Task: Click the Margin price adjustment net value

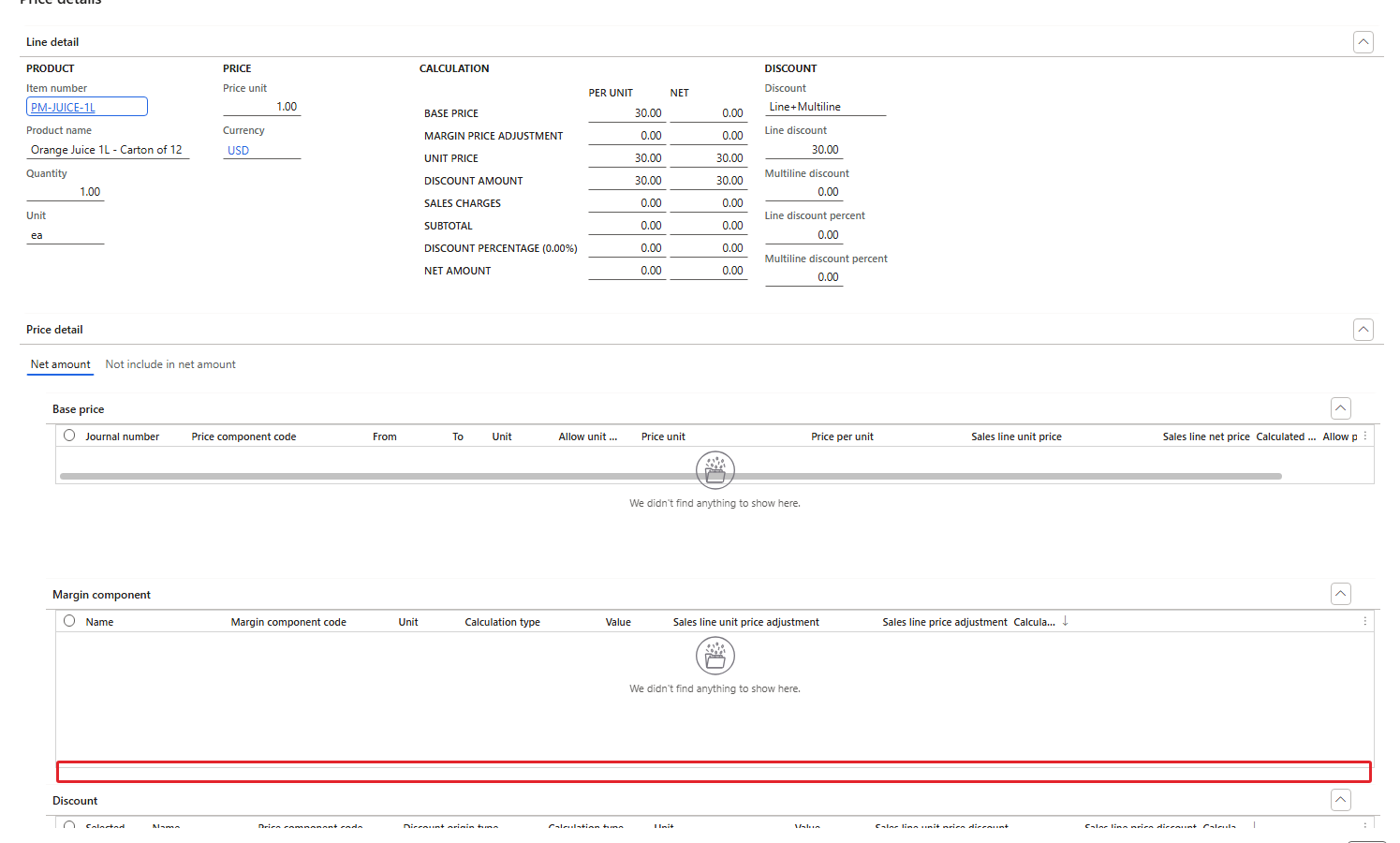Action: (709, 136)
